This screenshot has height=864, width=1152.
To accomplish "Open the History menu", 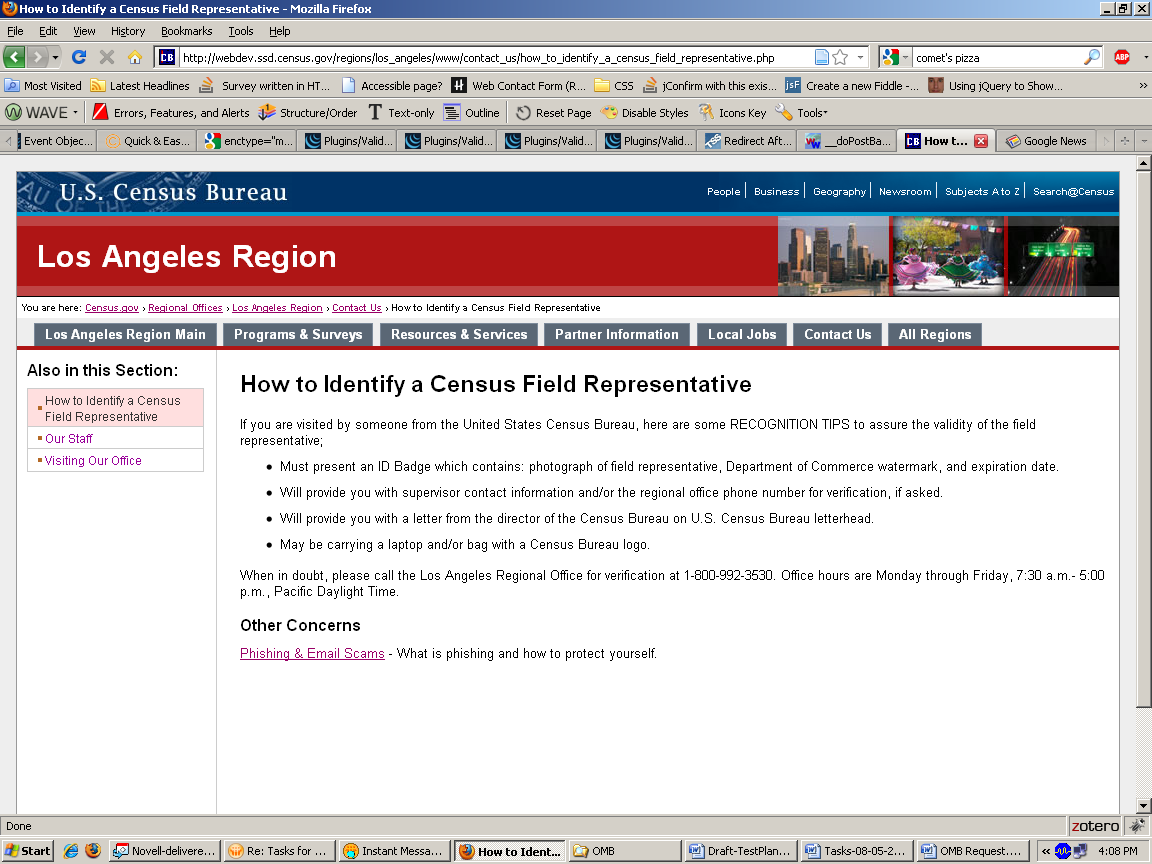I will [128, 31].
